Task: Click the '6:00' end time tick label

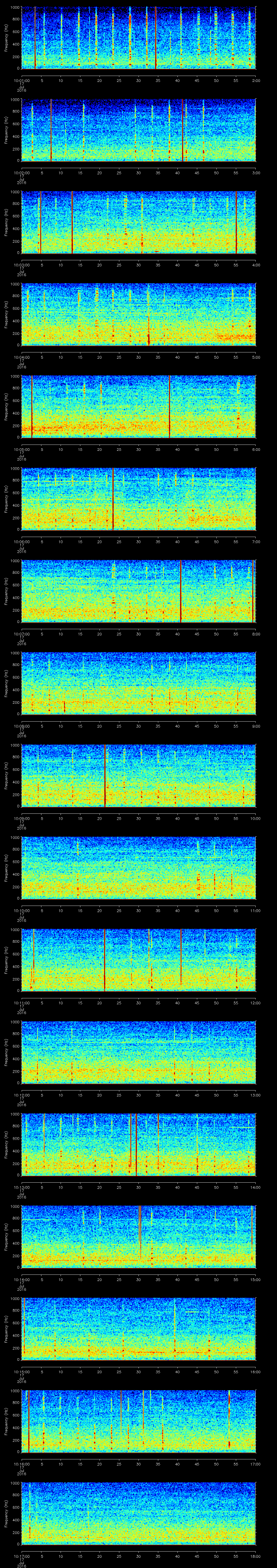Action: click(256, 449)
